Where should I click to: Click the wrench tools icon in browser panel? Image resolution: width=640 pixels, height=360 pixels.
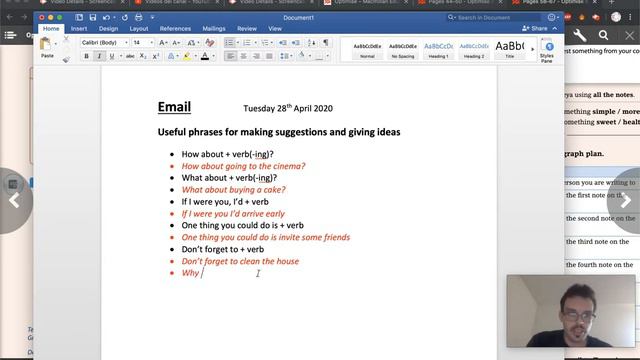[x=579, y=36]
